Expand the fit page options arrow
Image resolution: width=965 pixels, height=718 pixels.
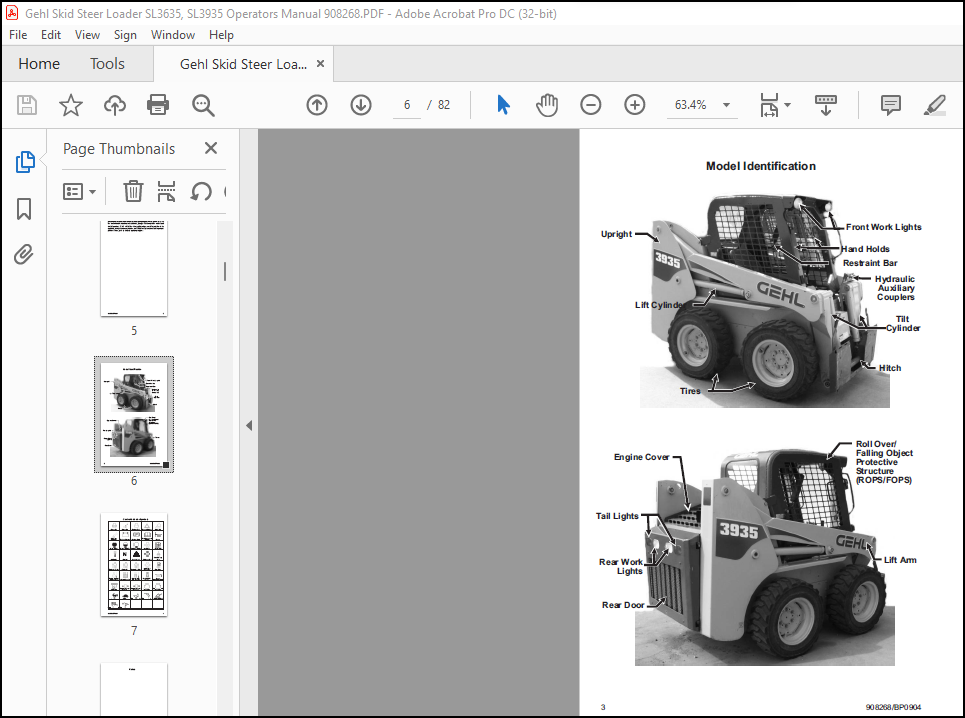(787, 105)
